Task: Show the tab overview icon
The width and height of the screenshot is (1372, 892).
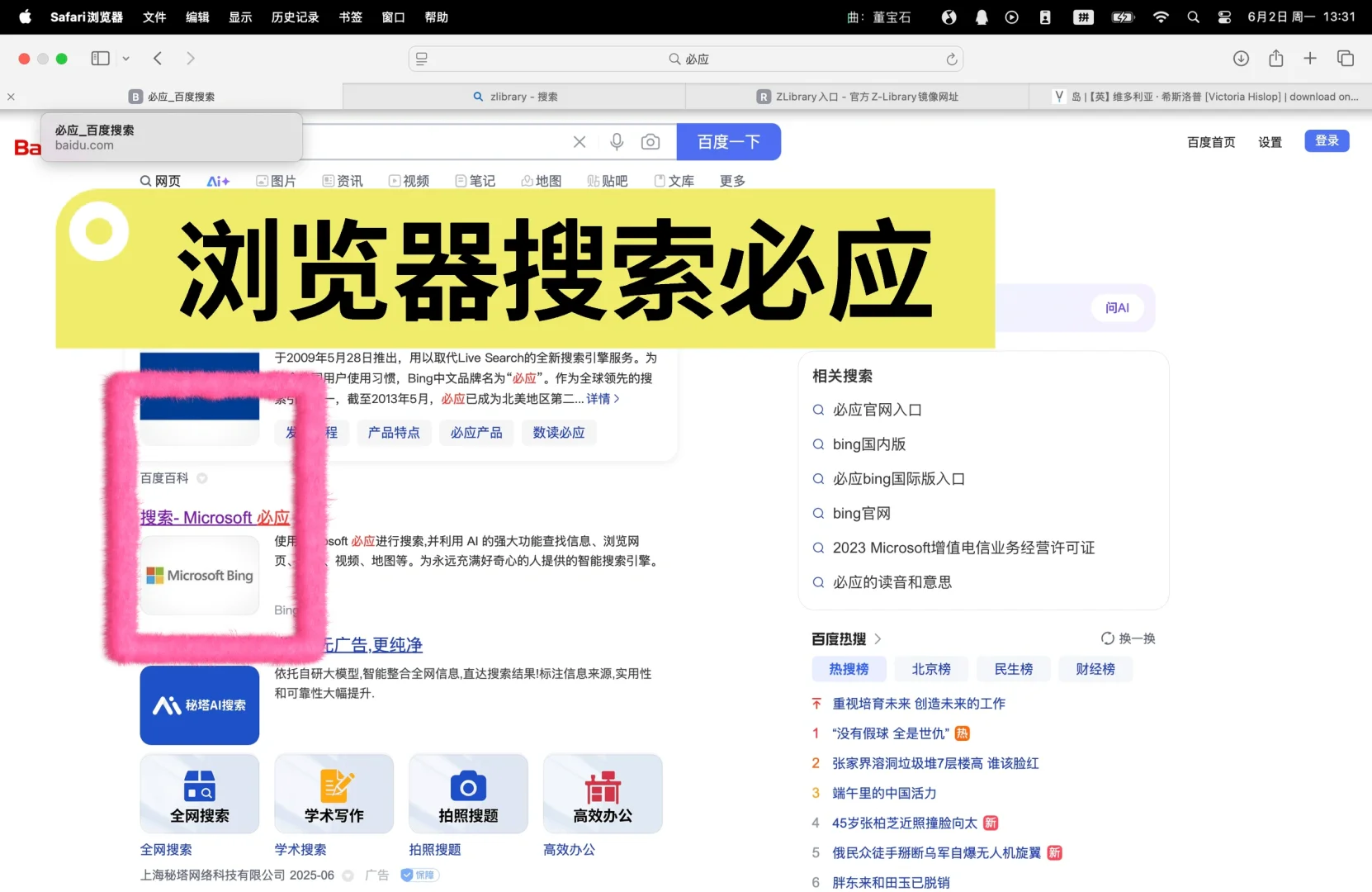Action: click(1346, 58)
